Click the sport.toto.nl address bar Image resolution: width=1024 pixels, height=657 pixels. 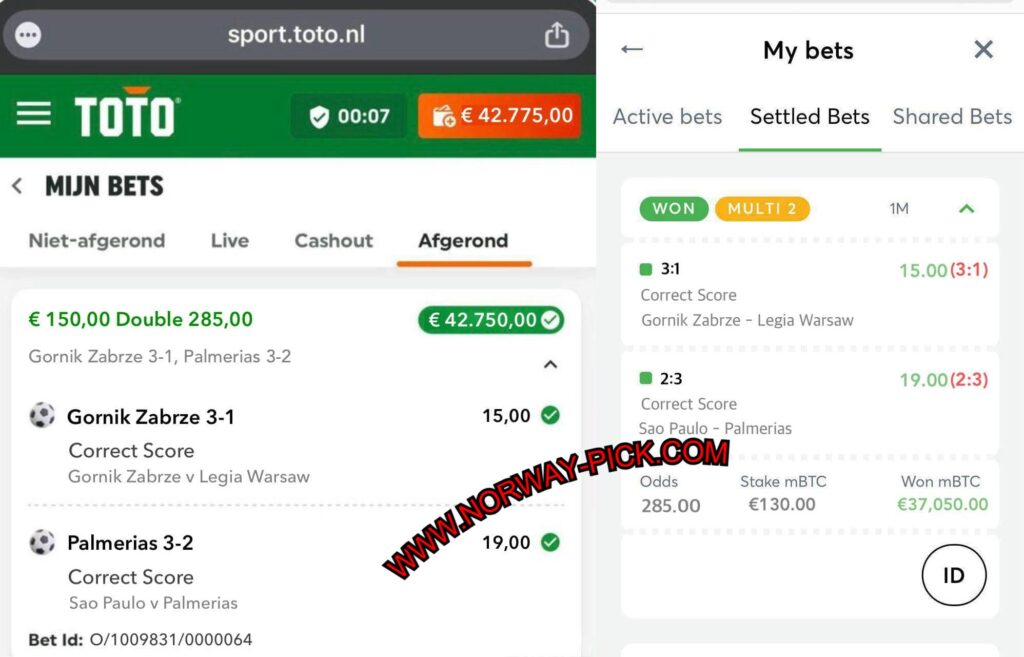[x=296, y=35]
